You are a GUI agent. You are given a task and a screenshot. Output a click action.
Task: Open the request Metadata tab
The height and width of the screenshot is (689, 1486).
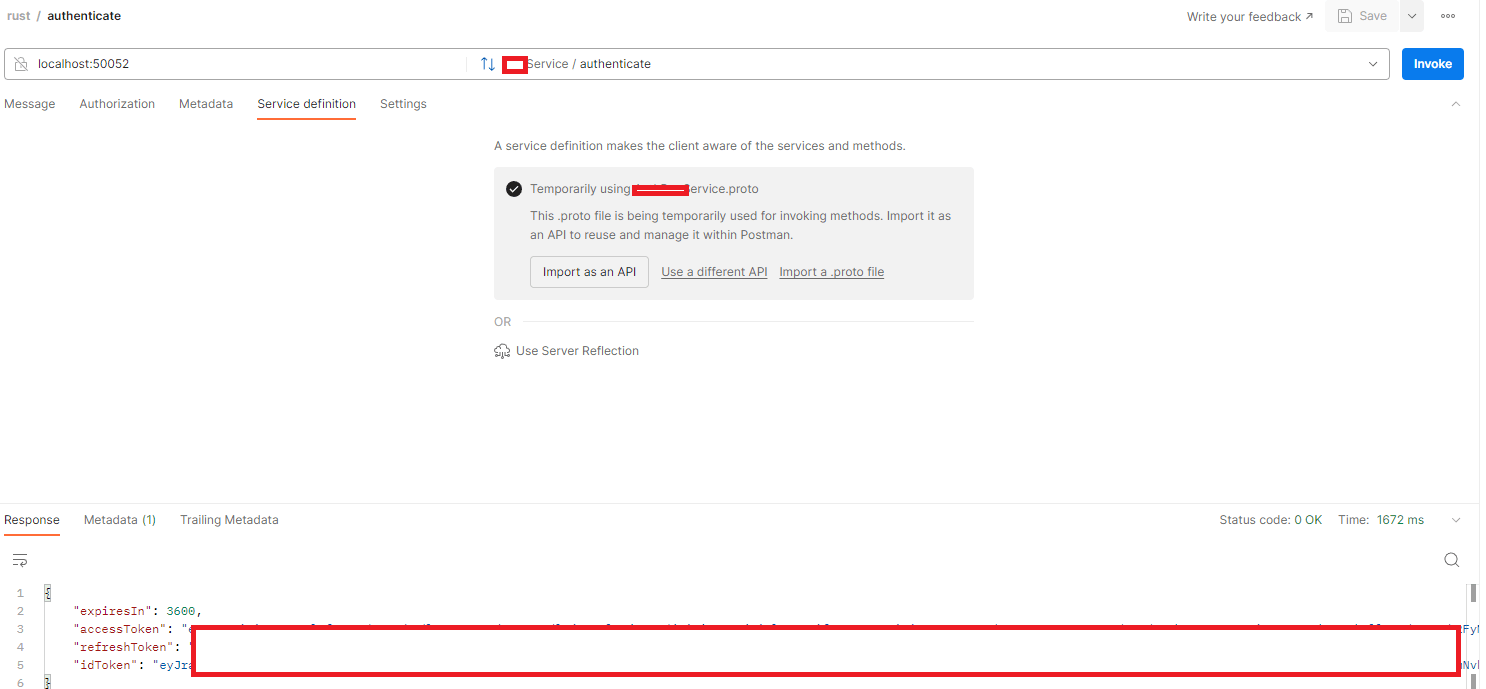(x=206, y=104)
